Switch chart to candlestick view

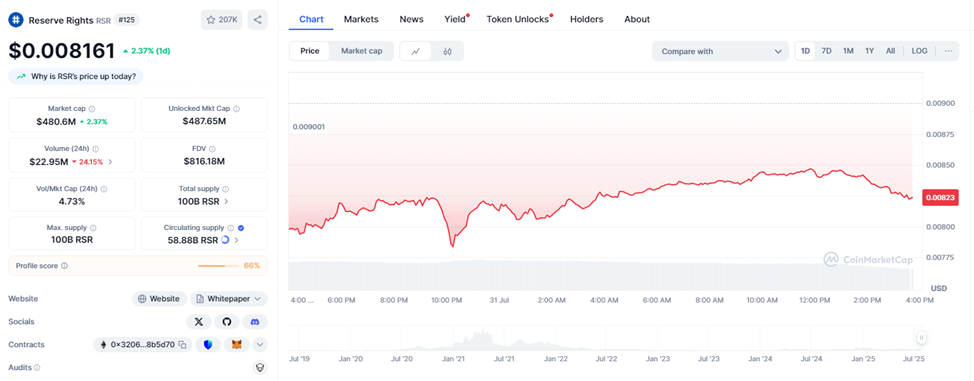[x=447, y=52]
